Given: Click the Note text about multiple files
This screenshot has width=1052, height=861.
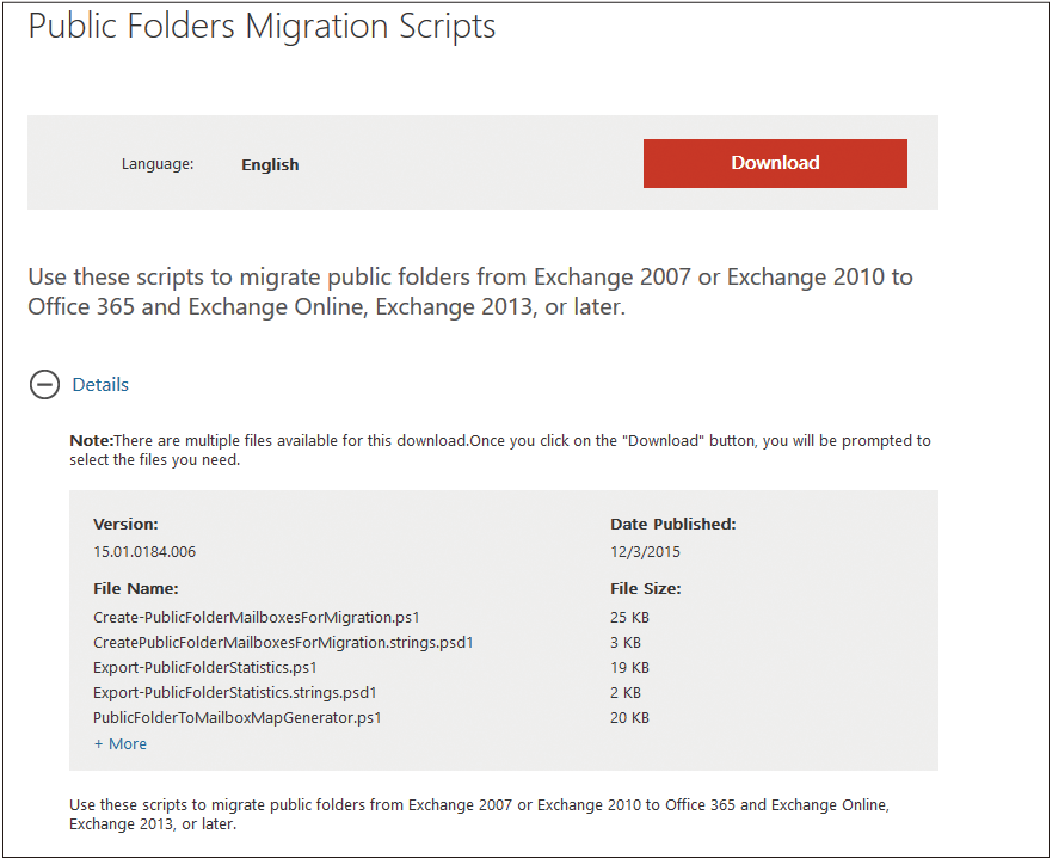Looking at the screenshot, I should tap(500, 450).
